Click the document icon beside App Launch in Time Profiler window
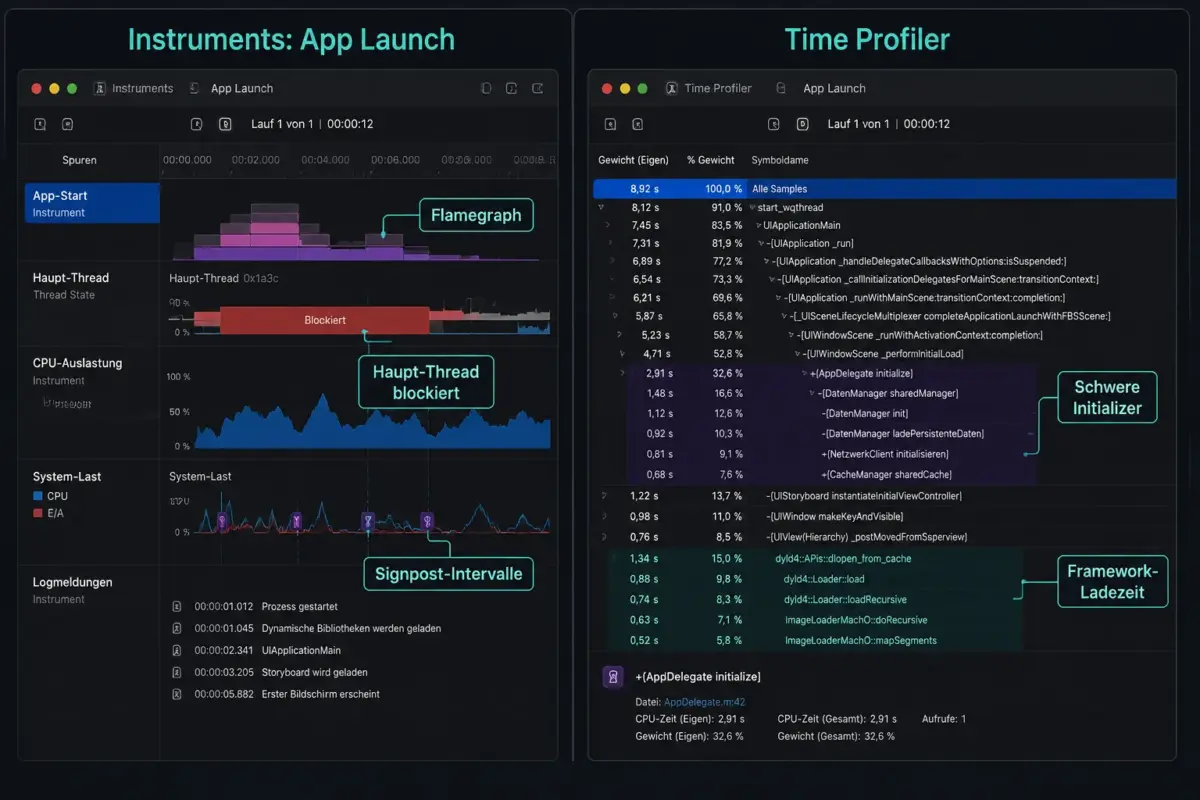Viewport: 1200px width, 800px height. pos(781,88)
